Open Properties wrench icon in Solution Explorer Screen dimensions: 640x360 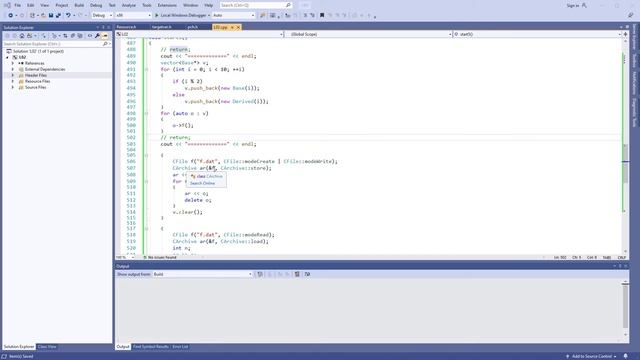tap(97, 36)
